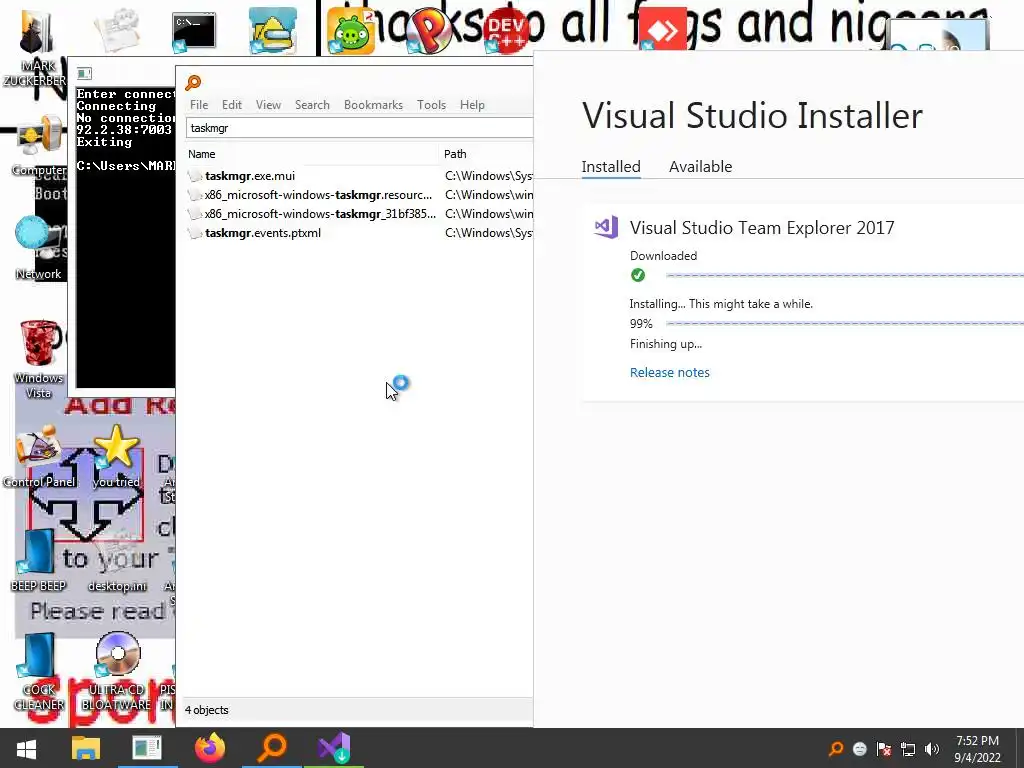Open the Windows Vista desktop icon

coord(39,359)
